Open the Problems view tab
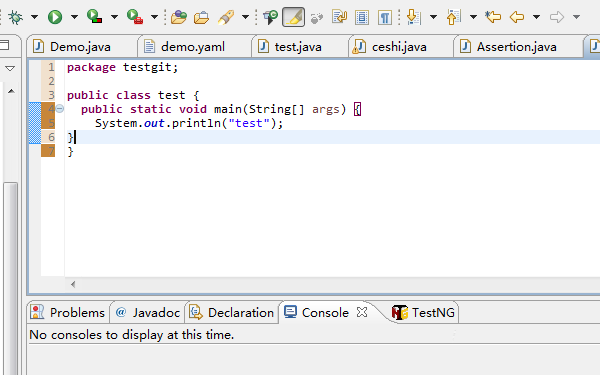This screenshot has width=600, height=375. (68, 313)
